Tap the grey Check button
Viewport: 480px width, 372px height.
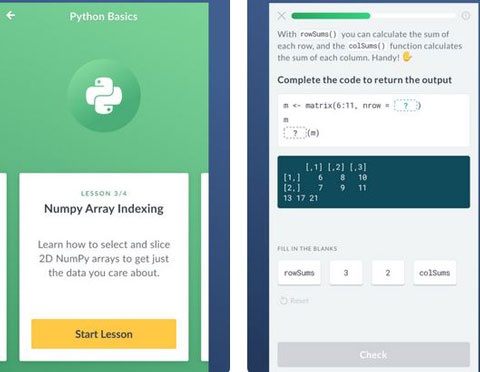pyautogui.click(x=374, y=355)
